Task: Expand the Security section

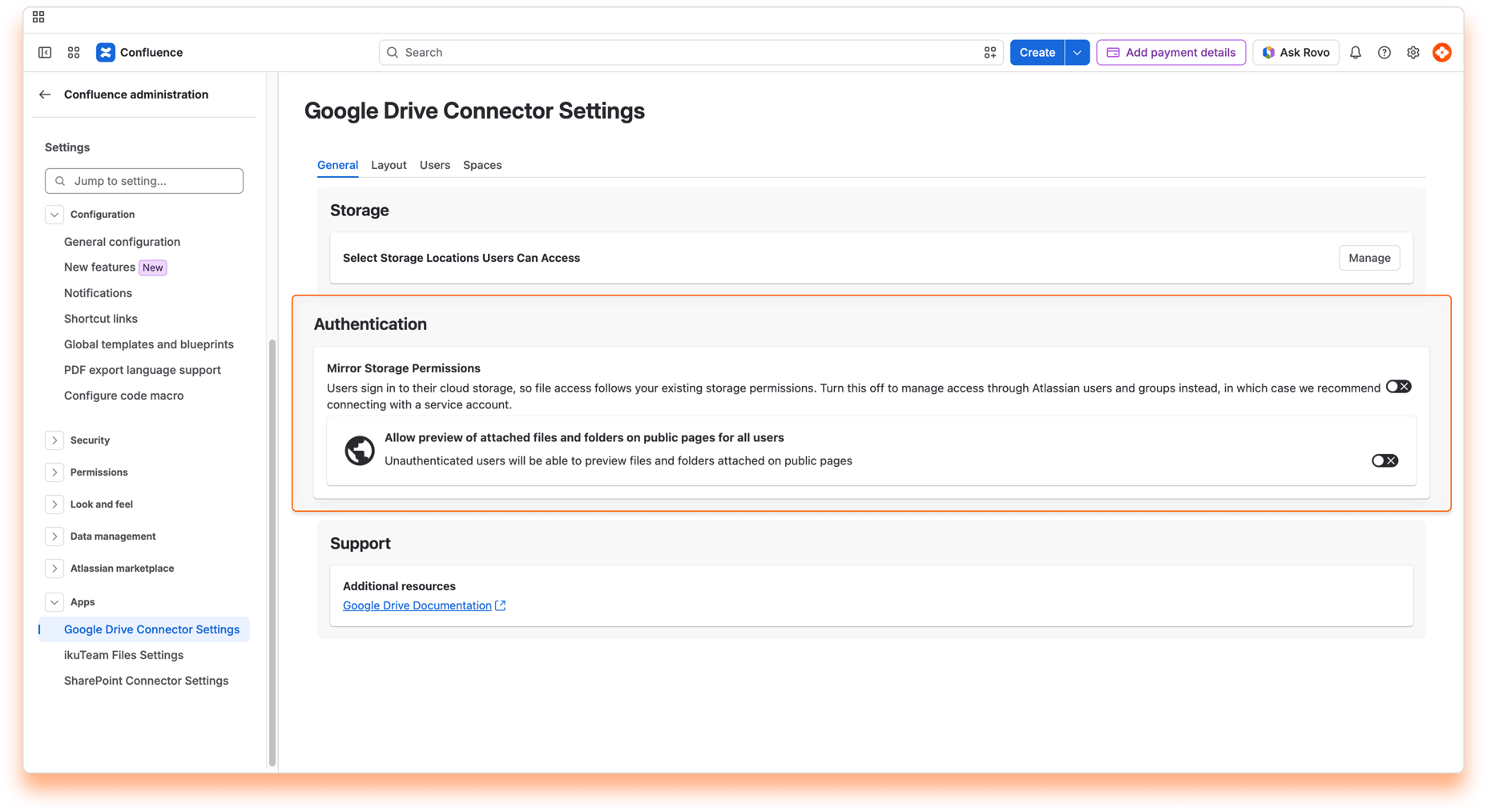Action: [54, 440]
